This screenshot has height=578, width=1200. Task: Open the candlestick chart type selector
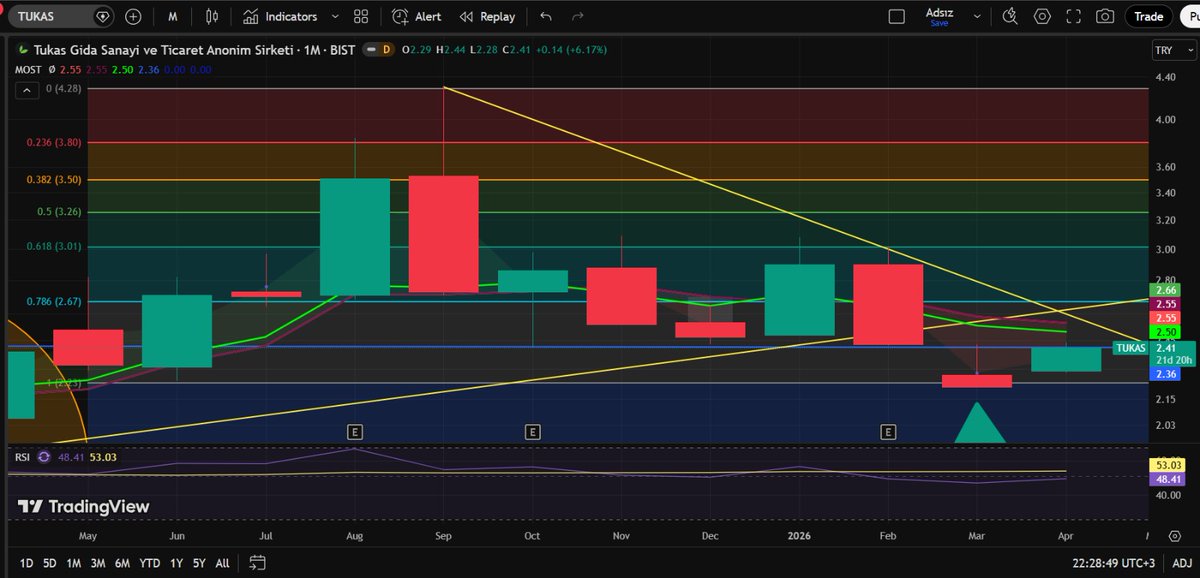pos(210,17)
